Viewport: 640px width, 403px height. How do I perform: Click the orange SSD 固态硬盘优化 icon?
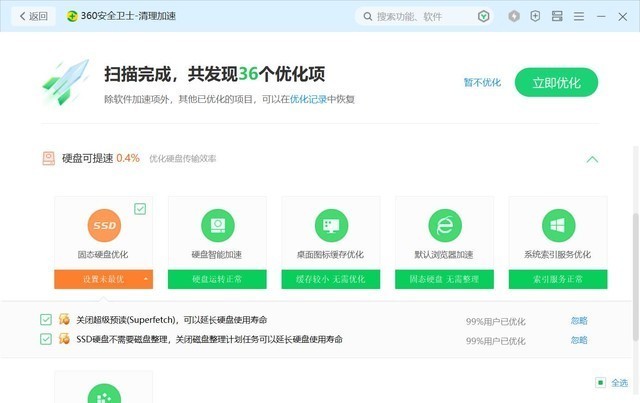pos(104,225)
